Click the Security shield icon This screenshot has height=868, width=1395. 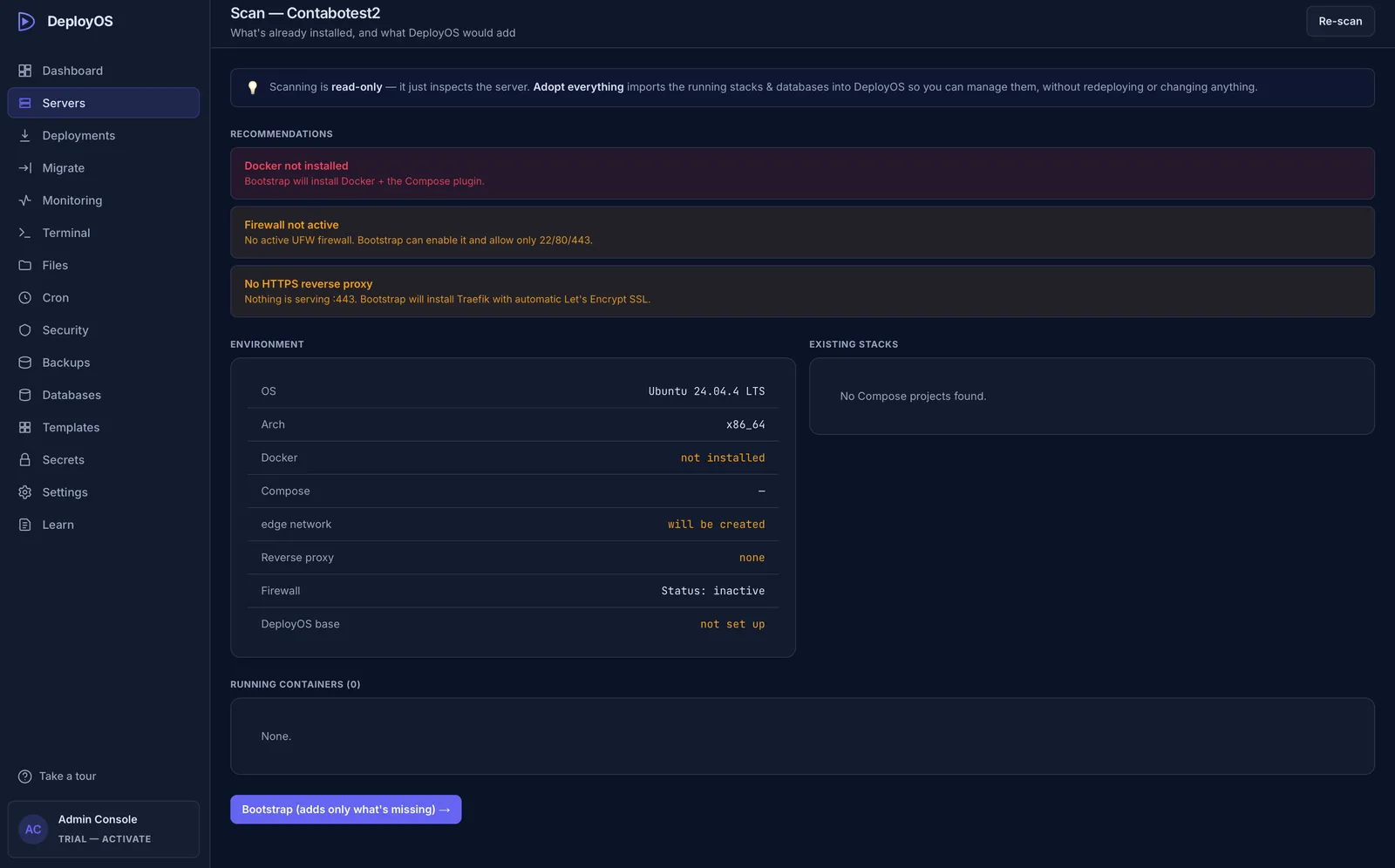tap(25, 330)
